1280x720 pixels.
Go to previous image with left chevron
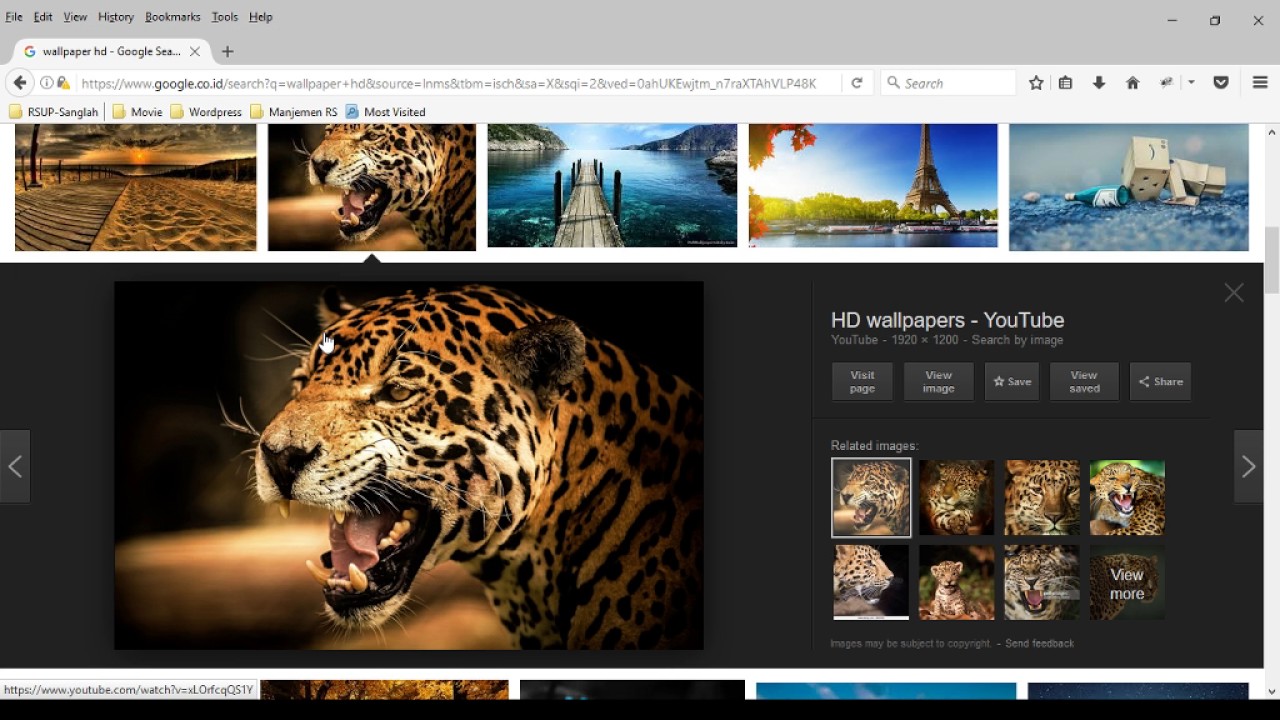click(15, 467)
